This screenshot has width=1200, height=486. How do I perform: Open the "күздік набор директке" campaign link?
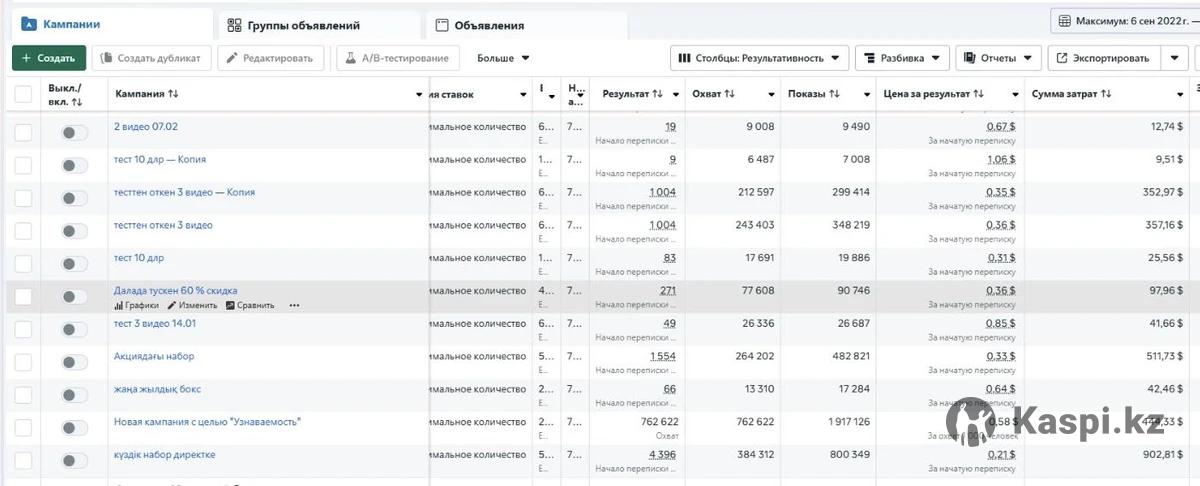164,455
